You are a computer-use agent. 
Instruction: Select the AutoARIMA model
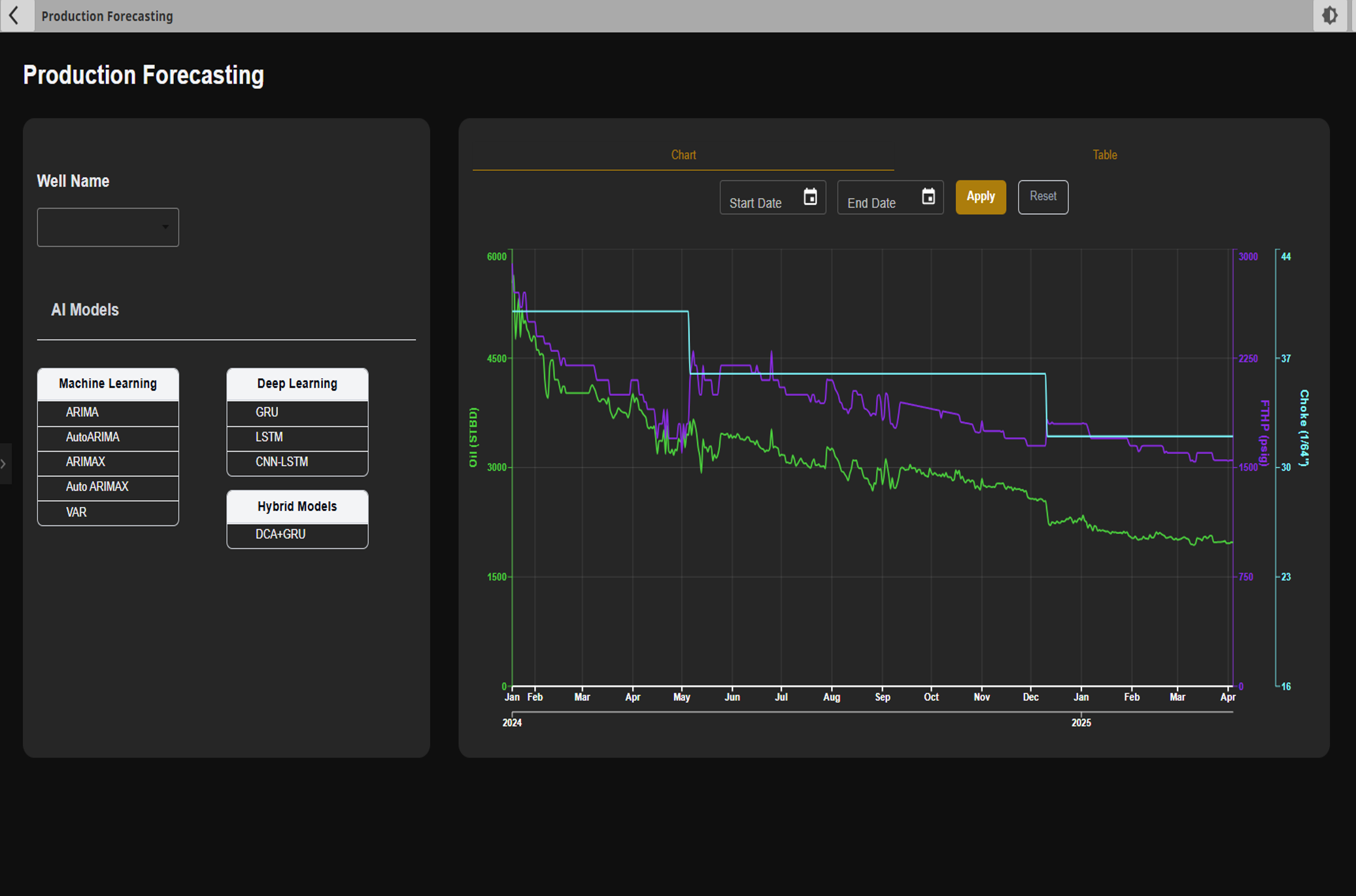point(108,437)
